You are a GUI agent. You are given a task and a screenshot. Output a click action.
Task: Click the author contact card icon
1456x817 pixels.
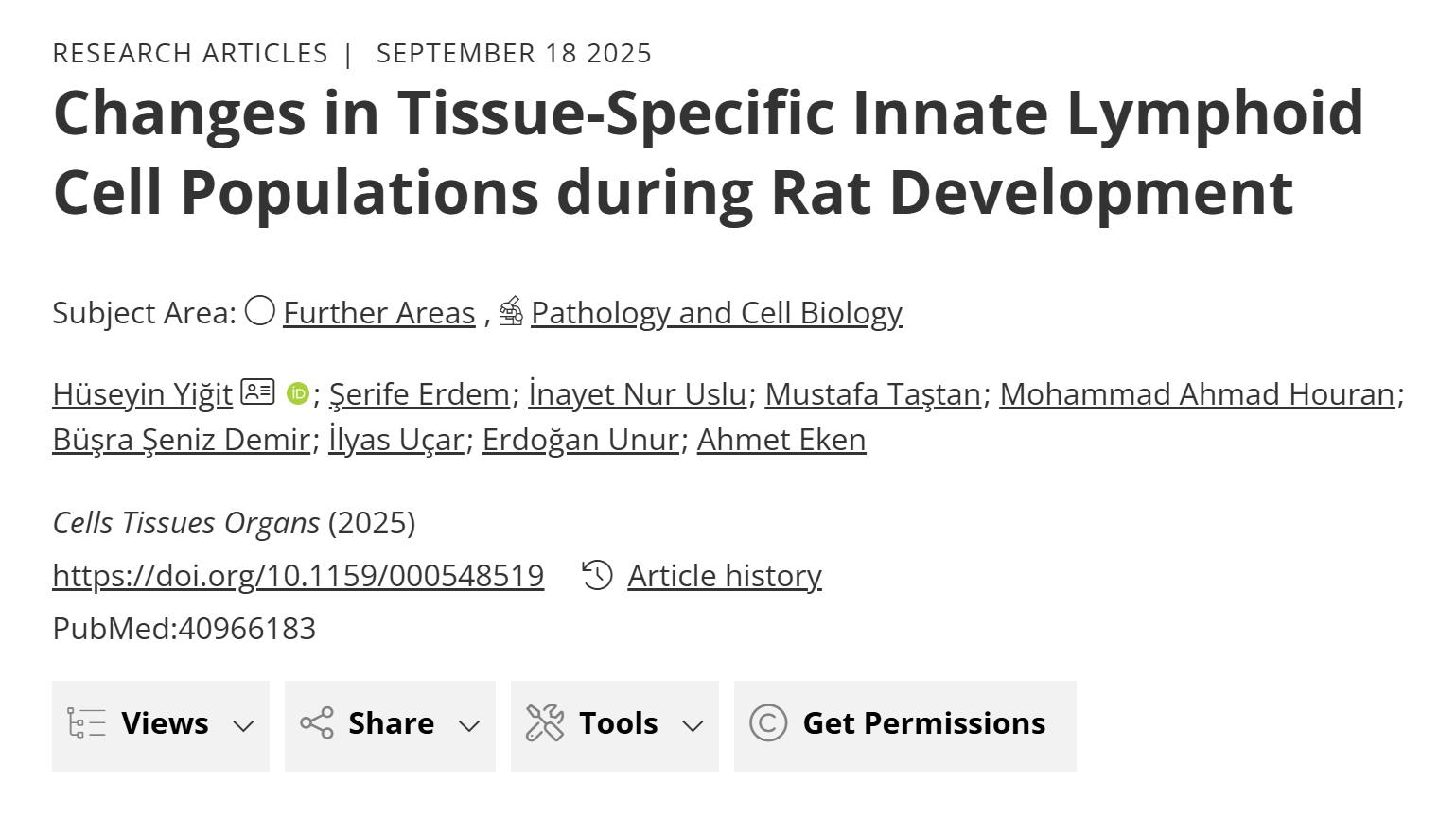pos(257,391)
